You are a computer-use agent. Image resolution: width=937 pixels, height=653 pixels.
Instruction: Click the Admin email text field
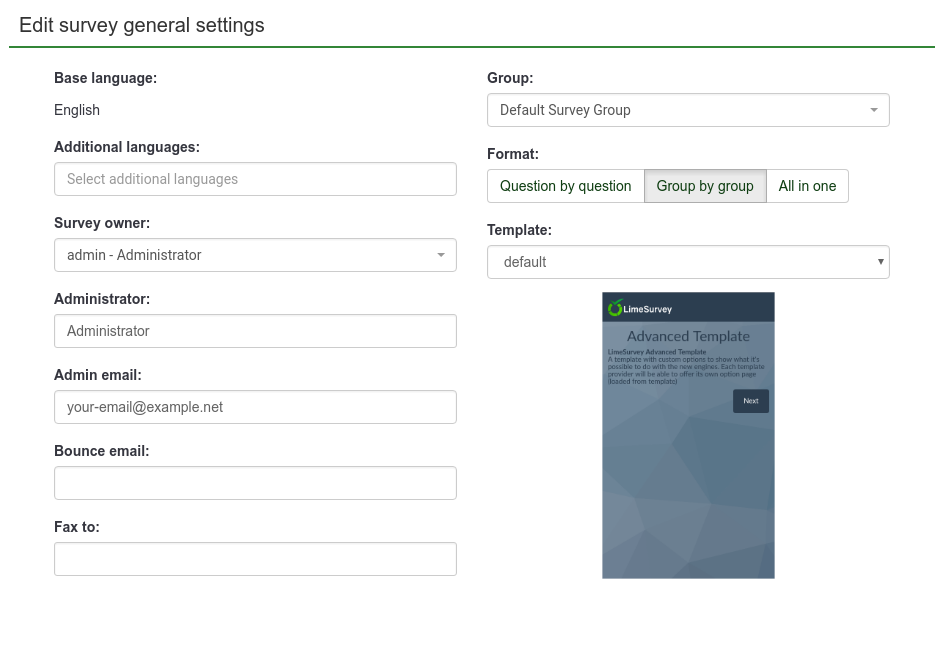[x=255, y=407]
